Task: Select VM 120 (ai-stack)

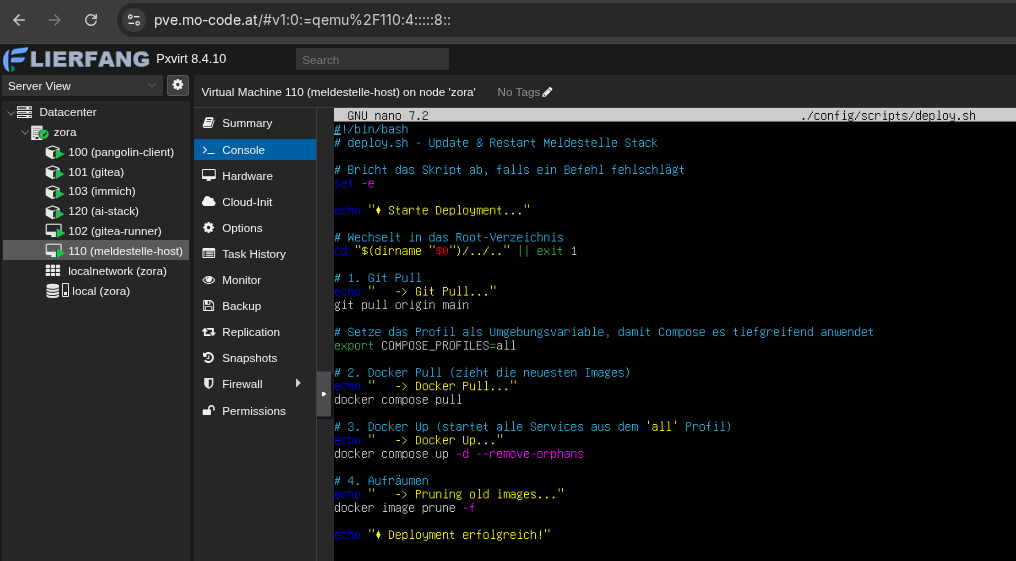Action: coord(103,211)
